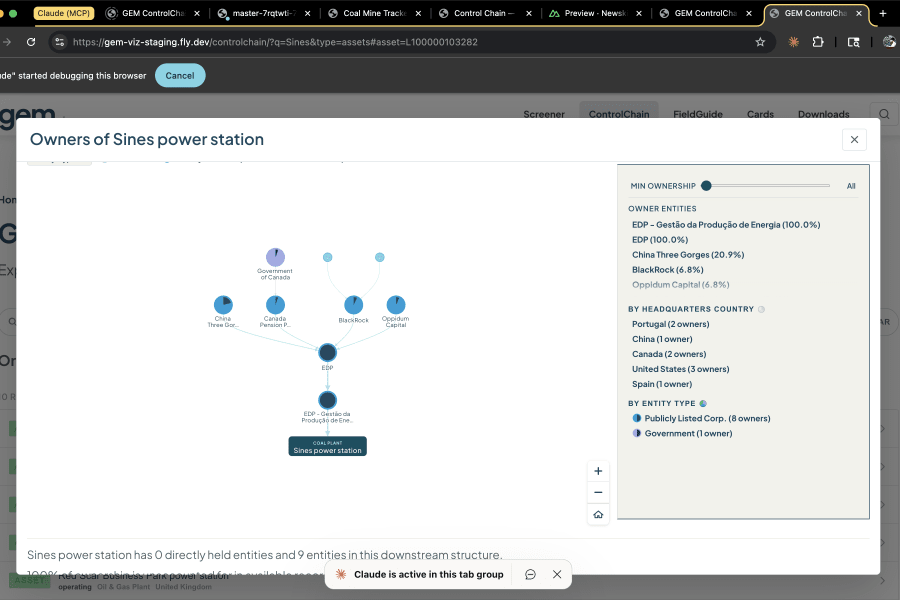Filter by Canada (2 owners)
This screenshot has width=900, height=600.
[669, 354]
